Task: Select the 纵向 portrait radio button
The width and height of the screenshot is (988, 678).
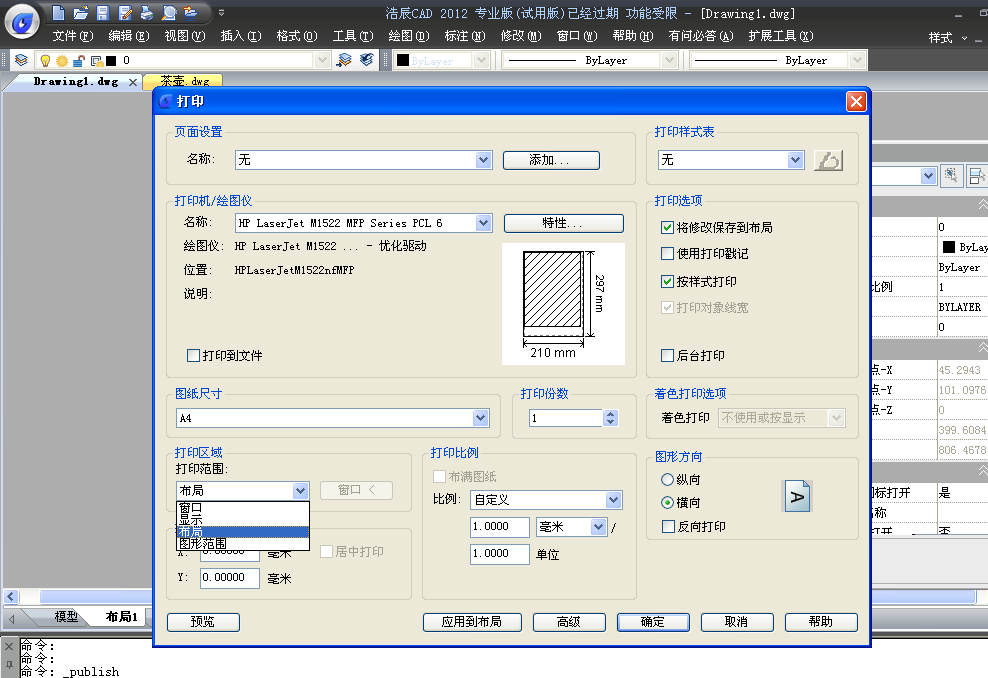Action: tap(668, 480)
